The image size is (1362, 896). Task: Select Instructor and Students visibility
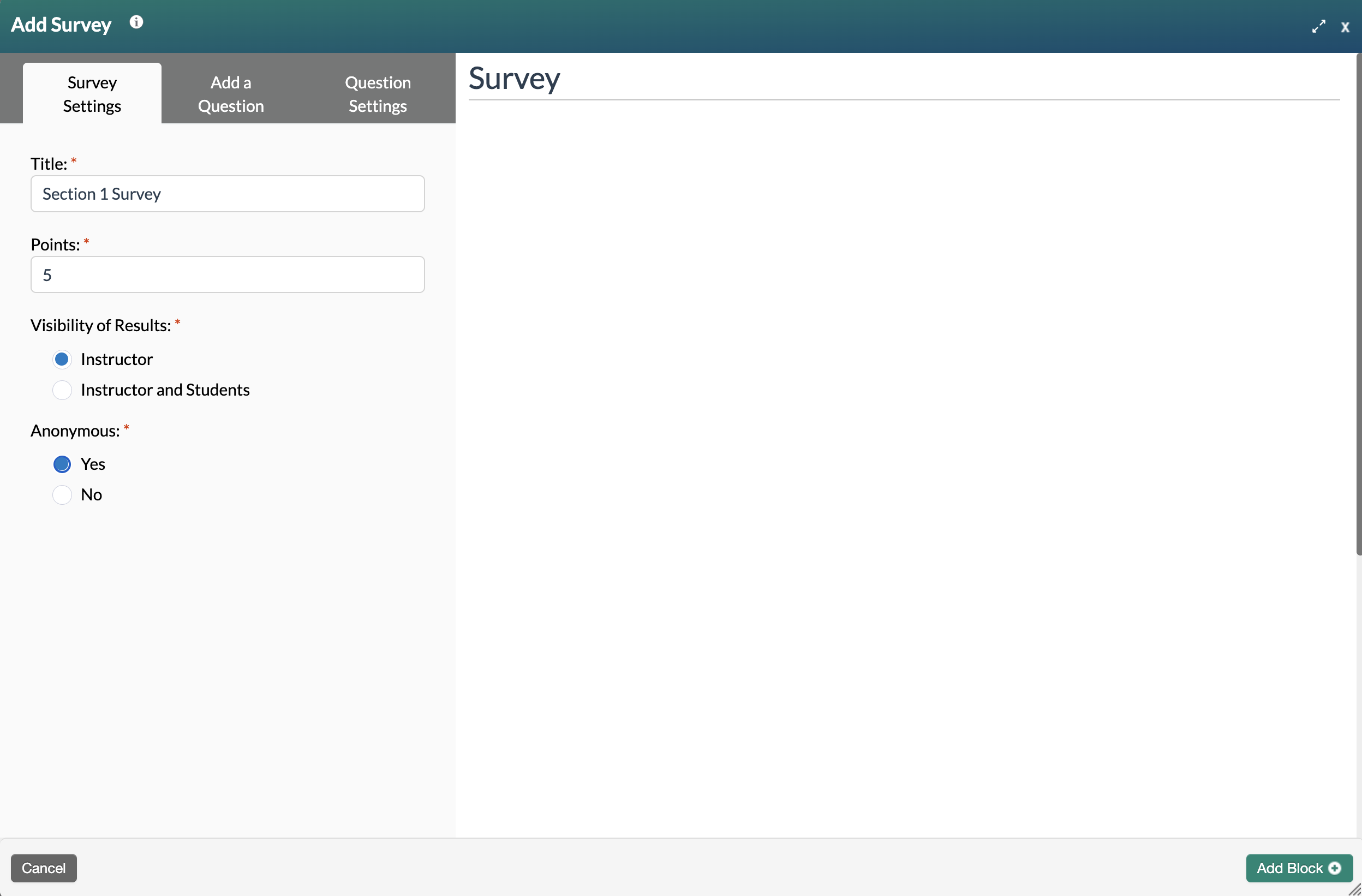point(62,390)
